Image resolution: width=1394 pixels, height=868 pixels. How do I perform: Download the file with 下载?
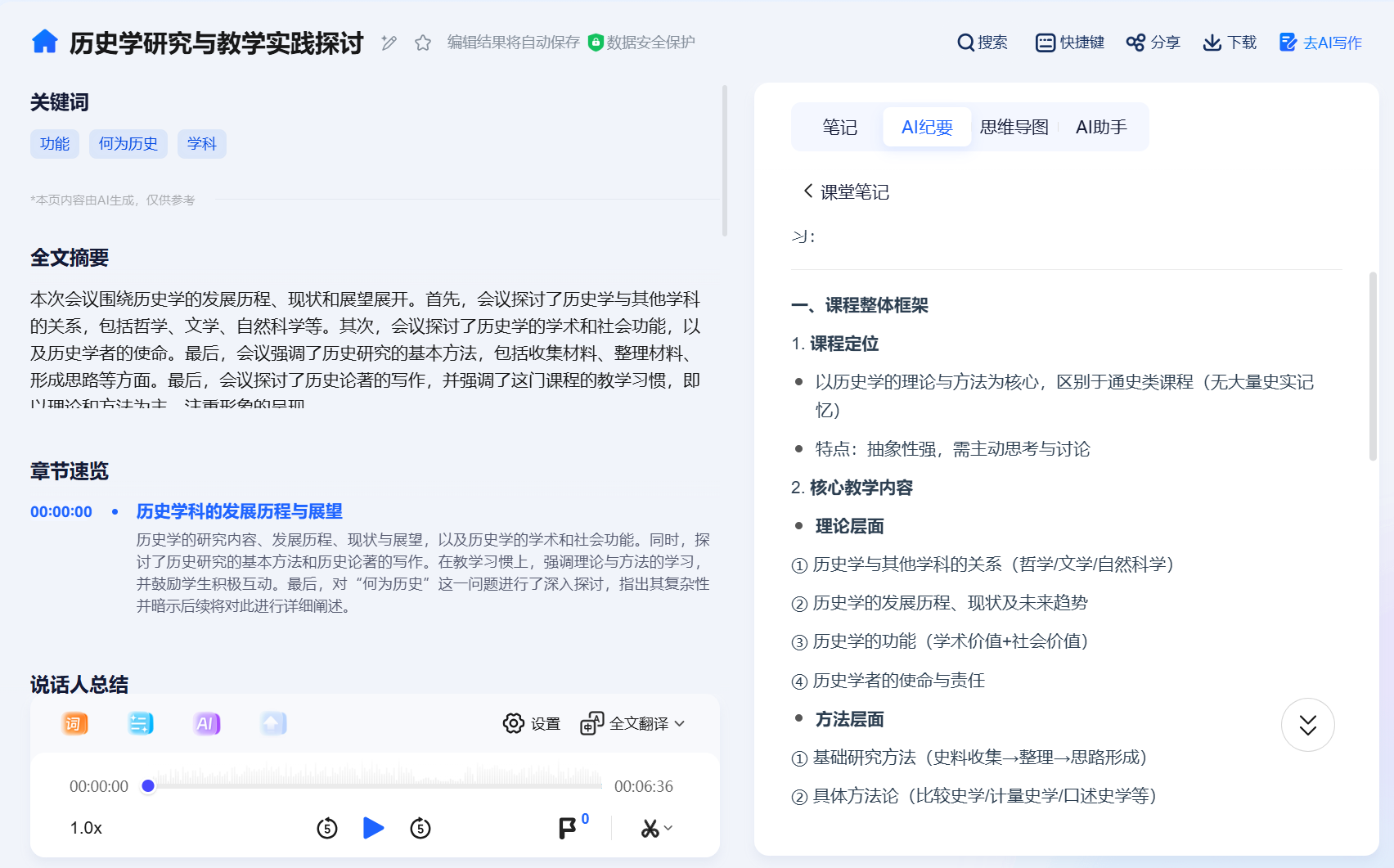point(1230,43)
